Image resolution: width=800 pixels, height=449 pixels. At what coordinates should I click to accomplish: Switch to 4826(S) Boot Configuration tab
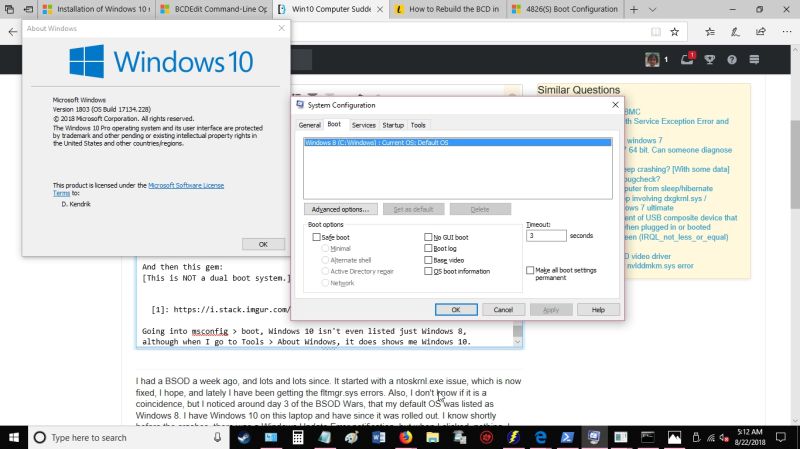point(565,9)
